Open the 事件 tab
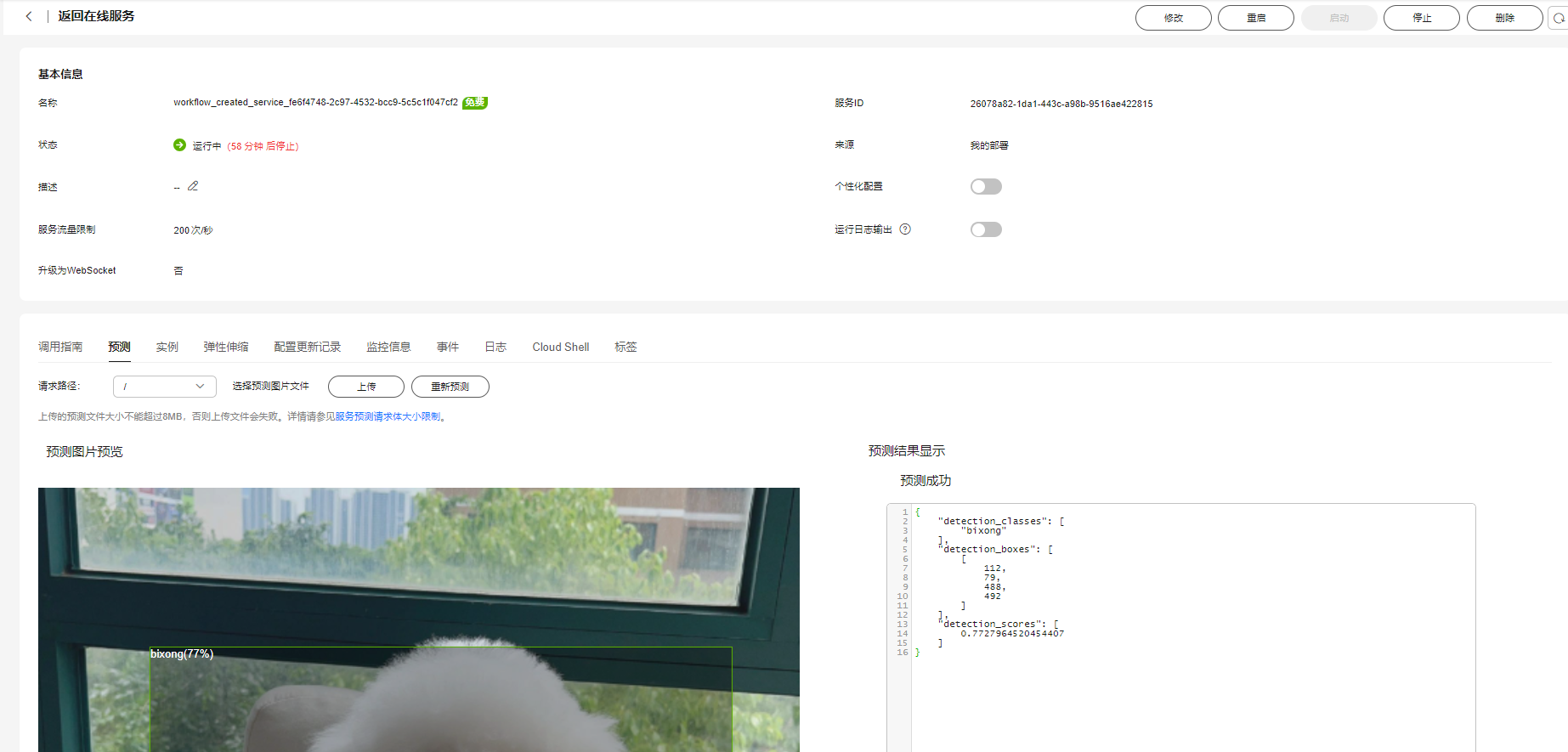The width and height of the screenshot is (1568, 752). [x=448, y=347]
